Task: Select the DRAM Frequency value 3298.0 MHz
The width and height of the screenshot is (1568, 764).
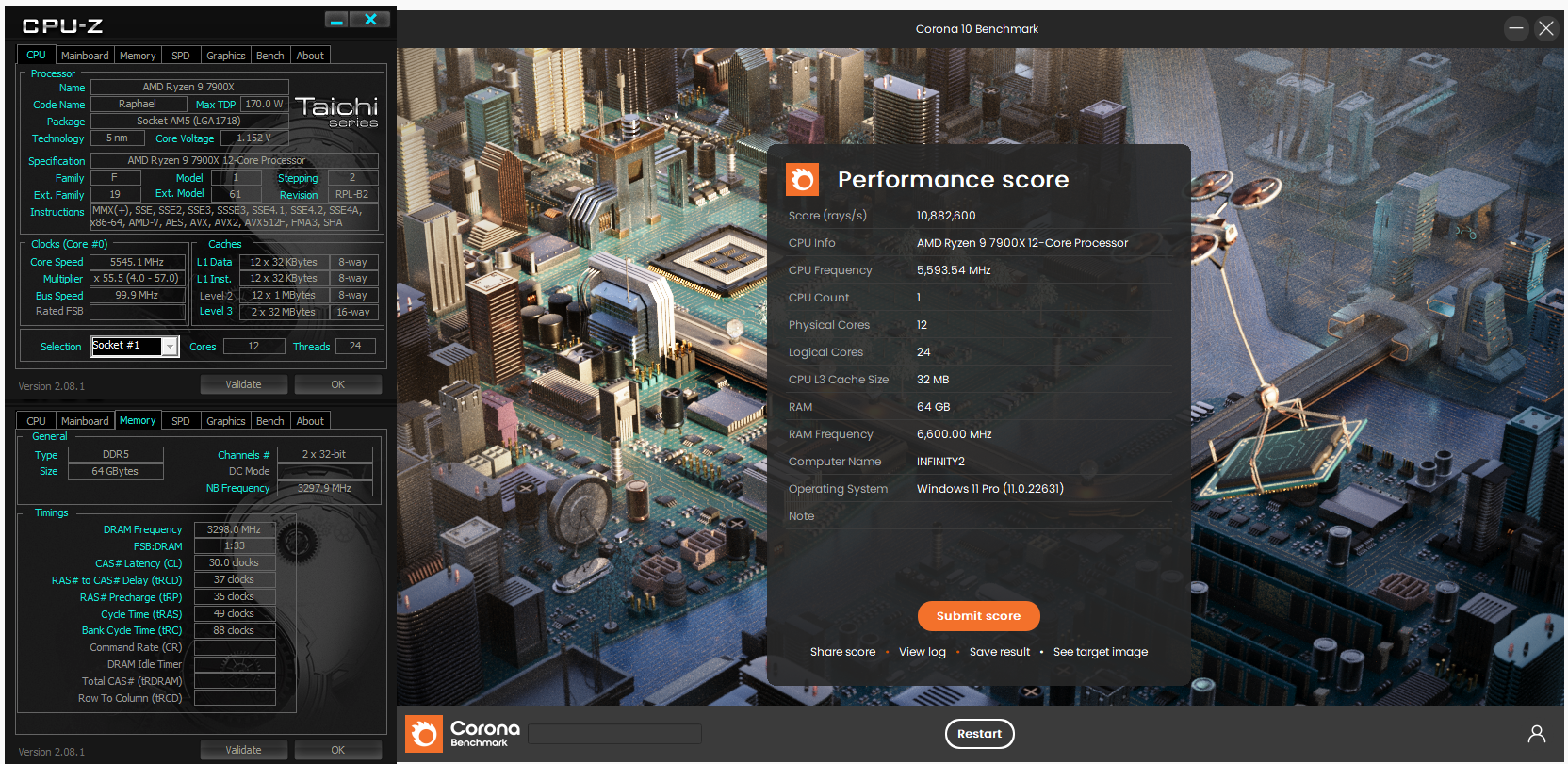Action: pyautogui.click(x=235, y=529)
